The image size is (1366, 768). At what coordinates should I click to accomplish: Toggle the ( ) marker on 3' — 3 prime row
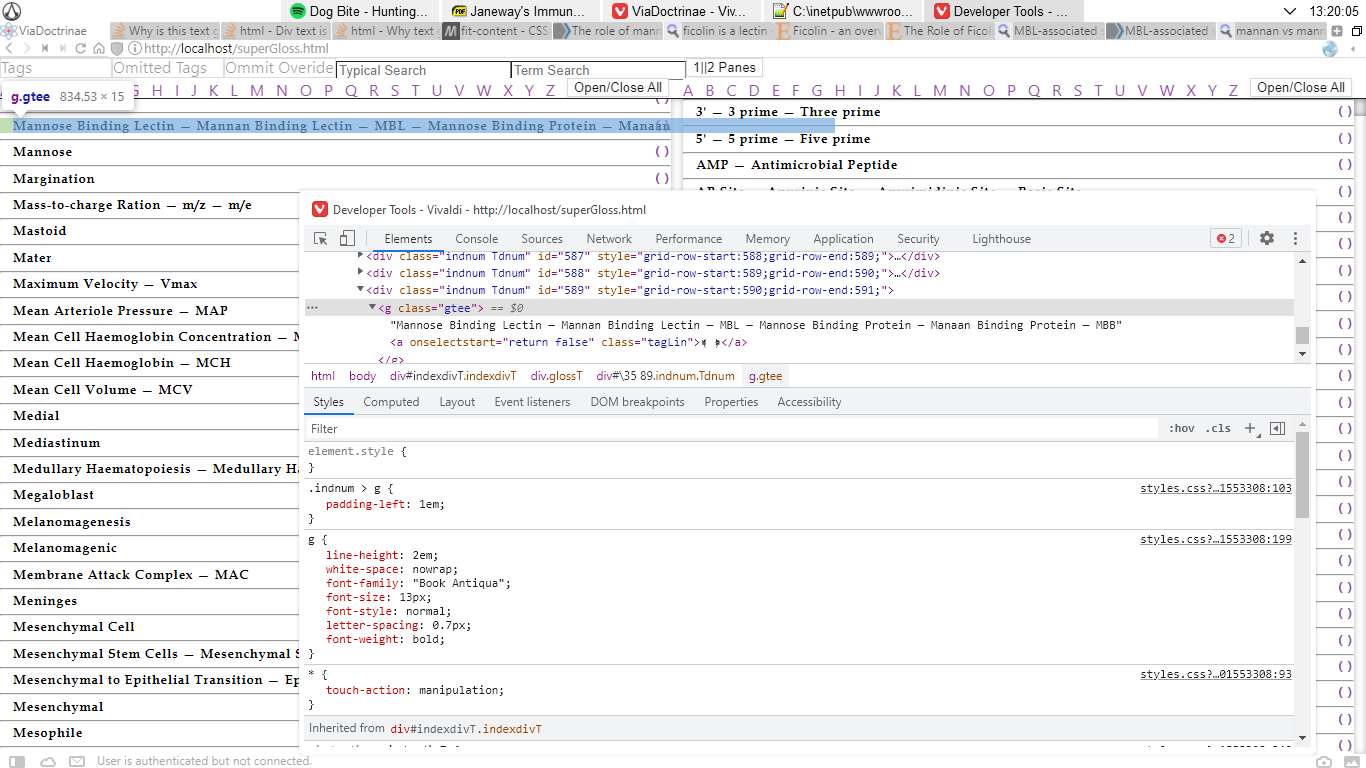point(1344,112)
